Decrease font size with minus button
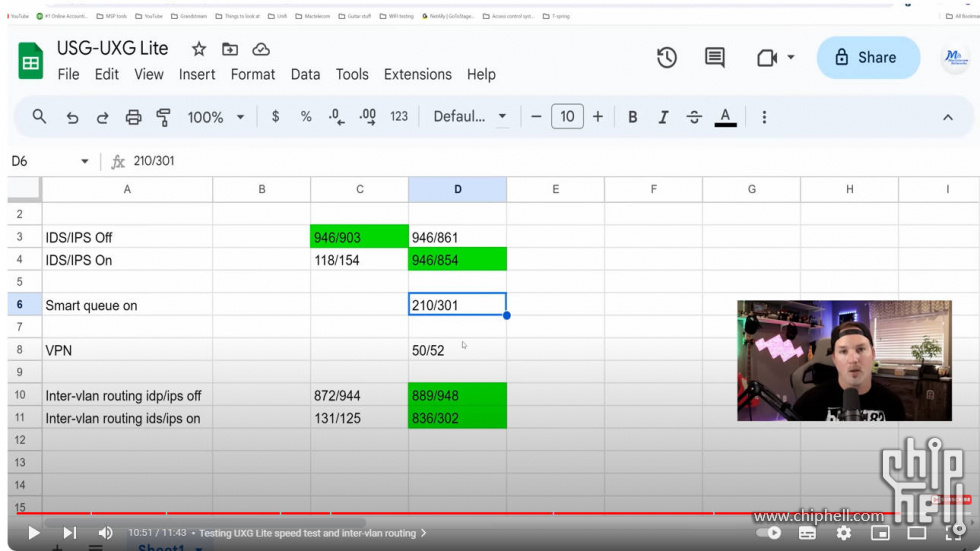 (x=536, y=117)
